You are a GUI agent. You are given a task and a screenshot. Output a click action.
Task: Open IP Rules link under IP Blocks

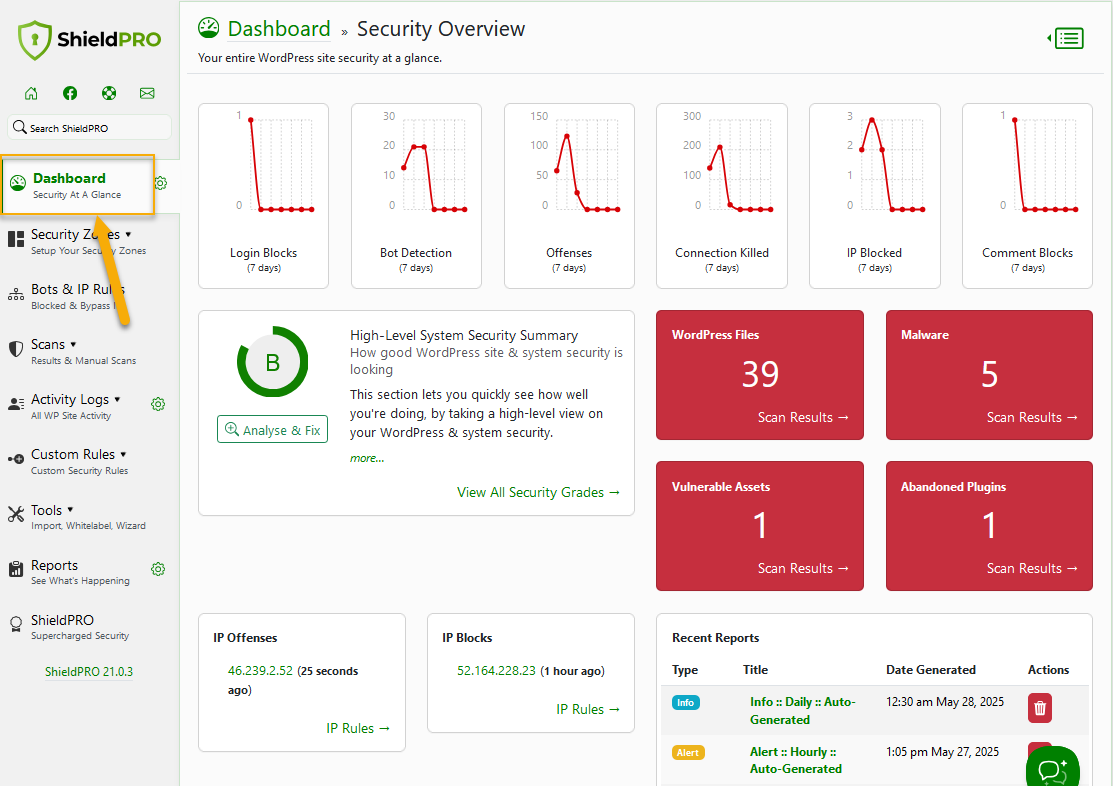(588, 709)
